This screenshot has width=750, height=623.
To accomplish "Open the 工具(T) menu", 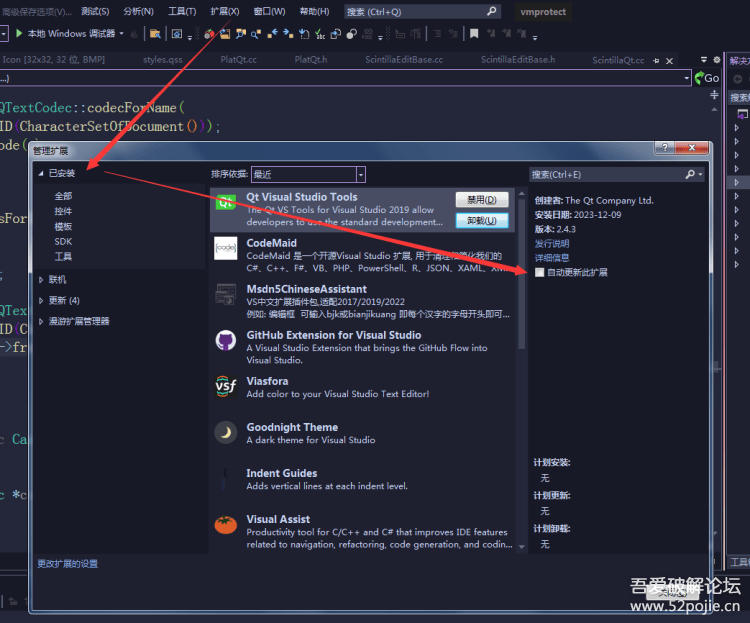I will pos(182,11).
